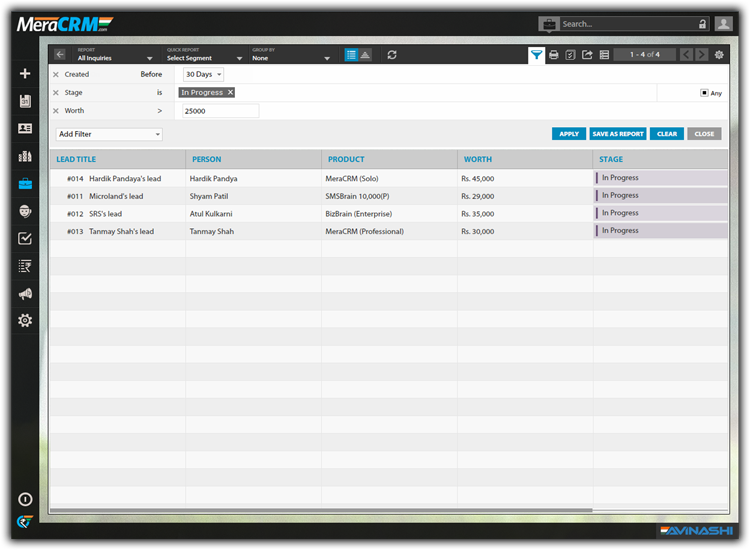Go to previous page arrow
The height and width of the screenshot is (550, 750).
coord(686,55)
